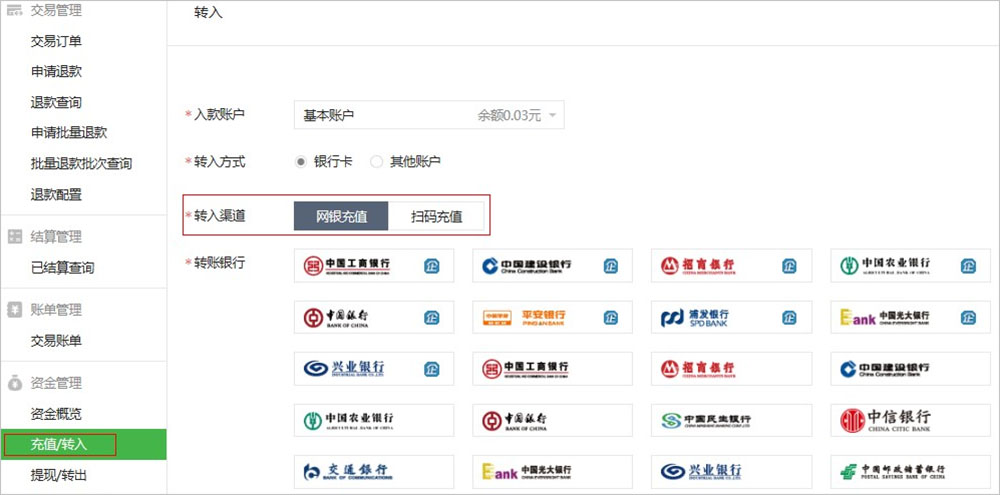
Task: Click the 转入方式 field label
Action: (219, 161)
